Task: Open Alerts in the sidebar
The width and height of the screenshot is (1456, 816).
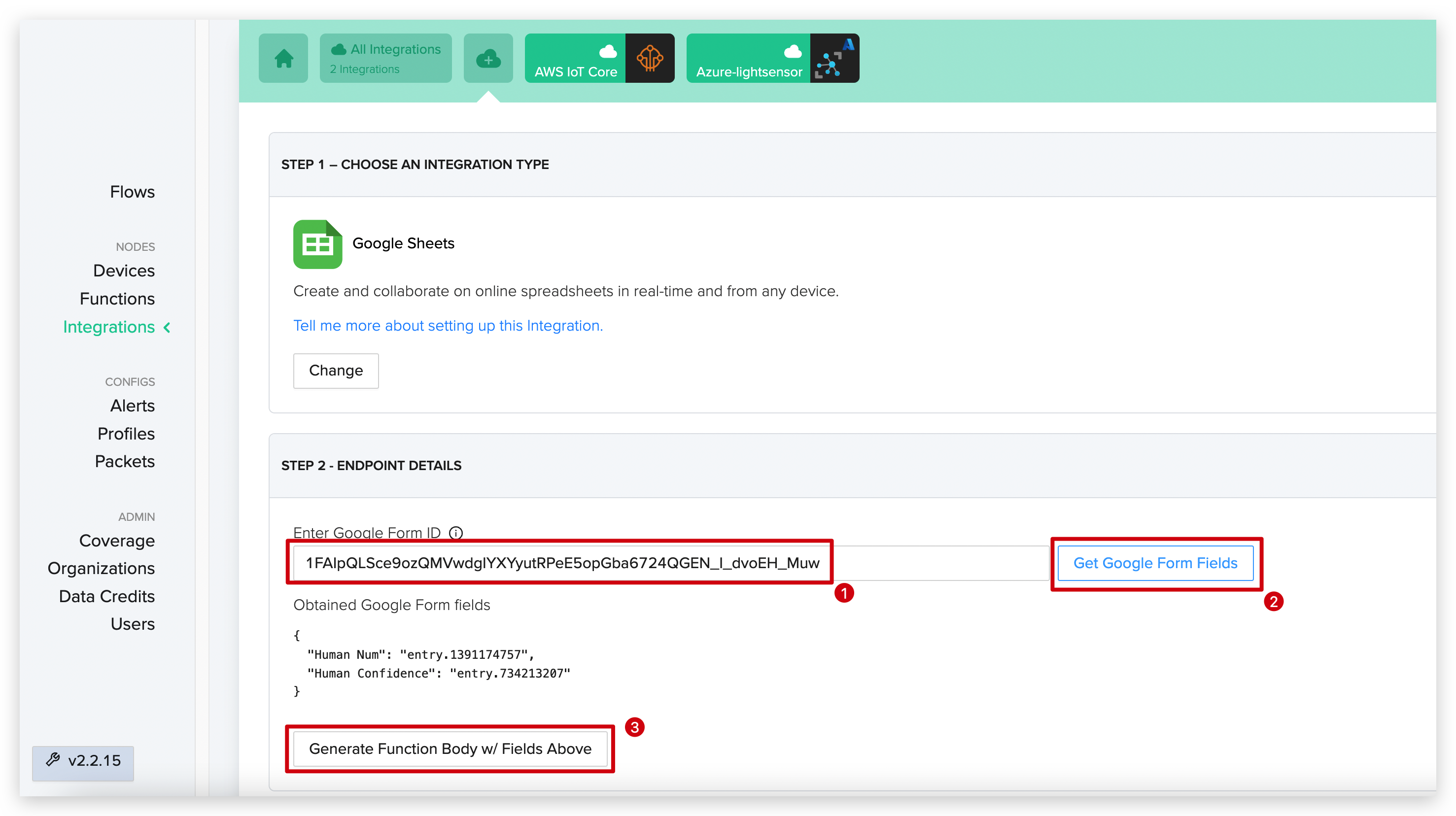Action: tap(132, 406)
